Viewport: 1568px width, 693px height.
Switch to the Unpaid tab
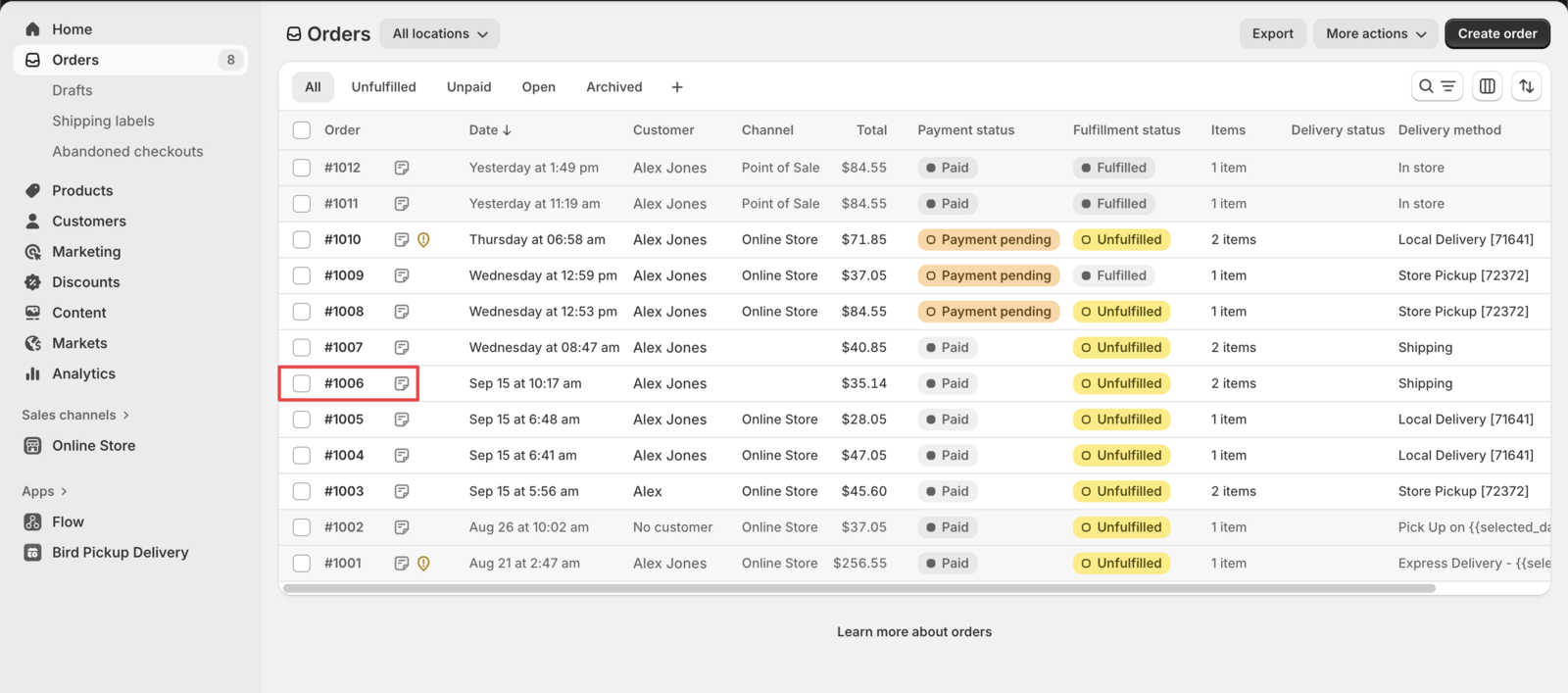[x=468, y=87]
